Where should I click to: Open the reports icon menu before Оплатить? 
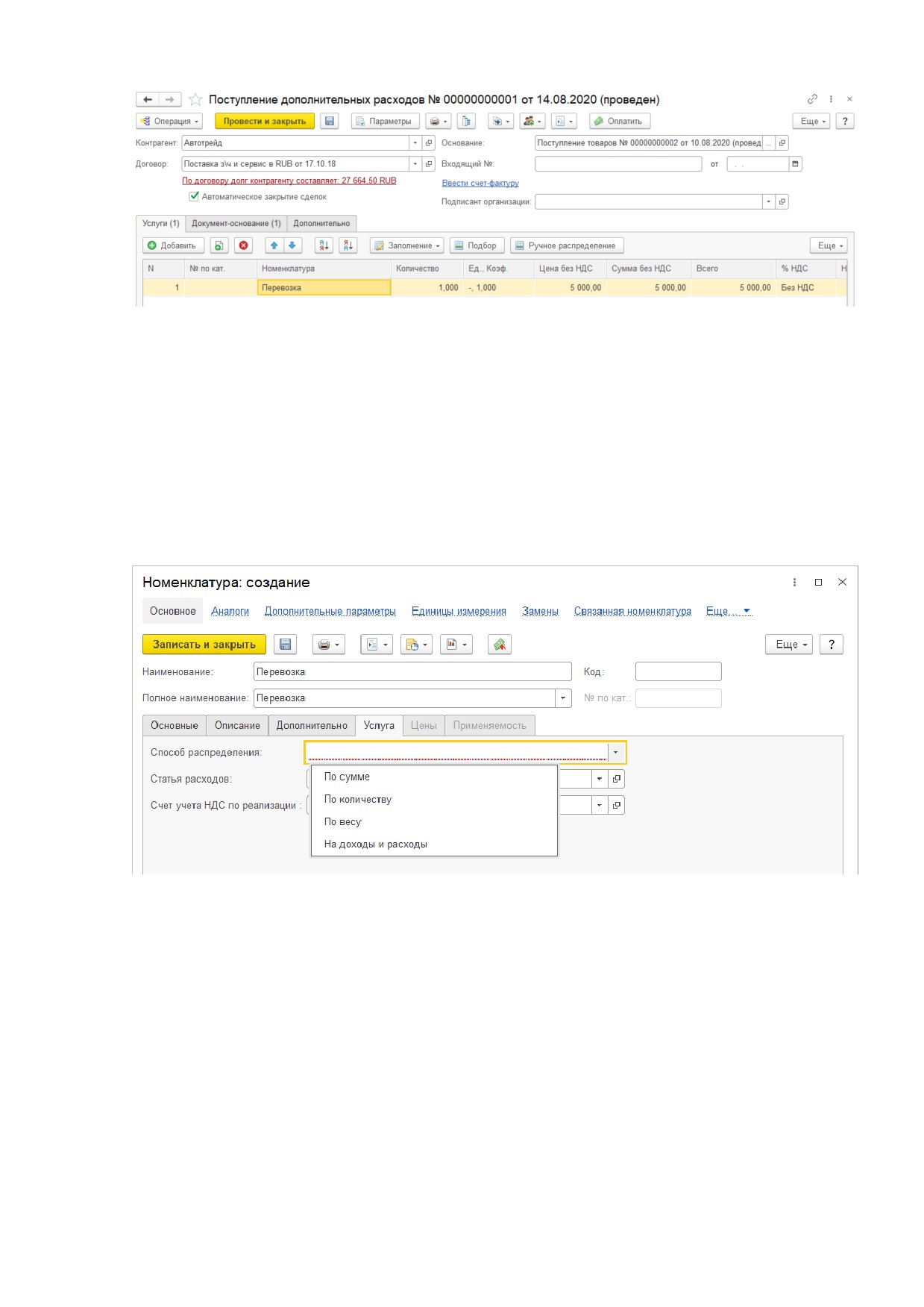pos(565,121)
